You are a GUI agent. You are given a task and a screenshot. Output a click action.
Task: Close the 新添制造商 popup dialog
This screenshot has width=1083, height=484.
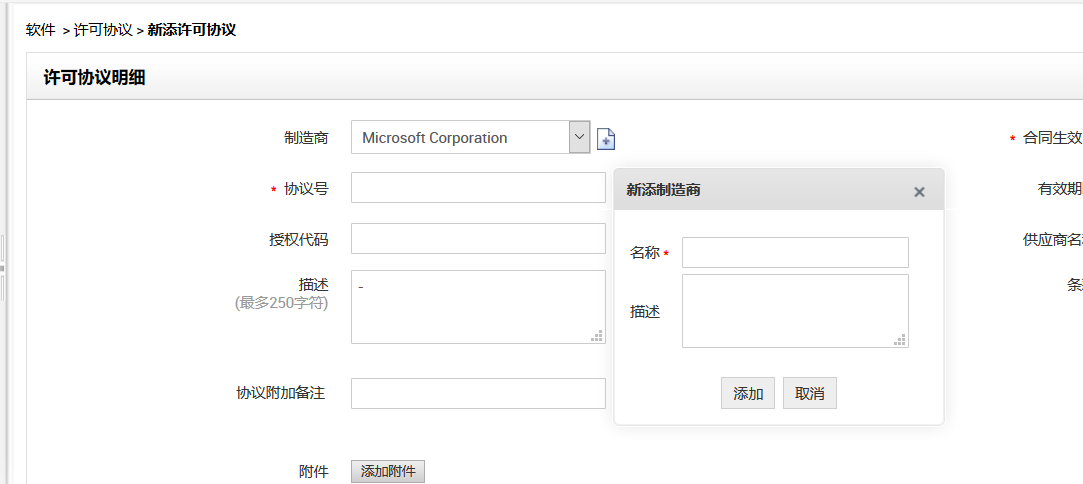tap(919, 192)
